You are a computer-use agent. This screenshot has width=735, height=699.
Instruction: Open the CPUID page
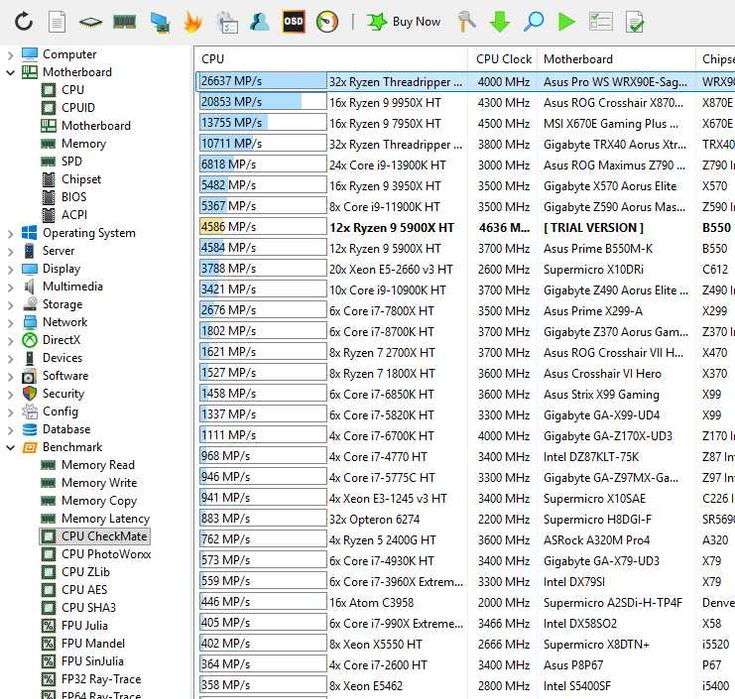pyautogui.click(x=78, y=107)
